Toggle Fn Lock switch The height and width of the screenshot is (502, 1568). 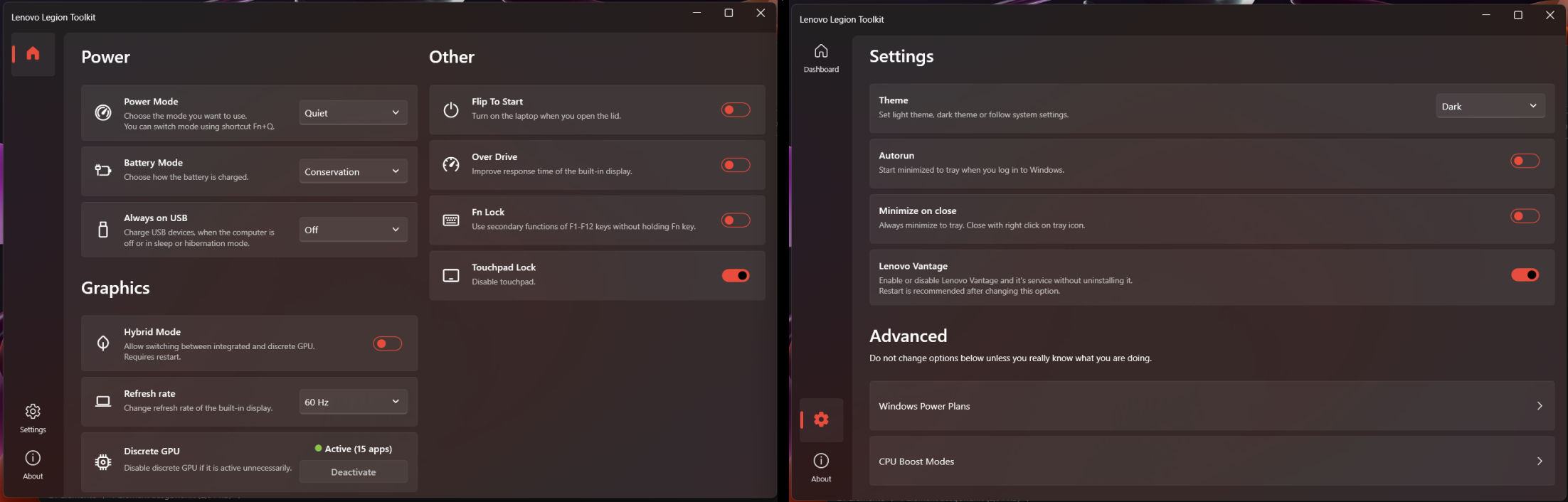pyautogui.click(x=736, y=220)
